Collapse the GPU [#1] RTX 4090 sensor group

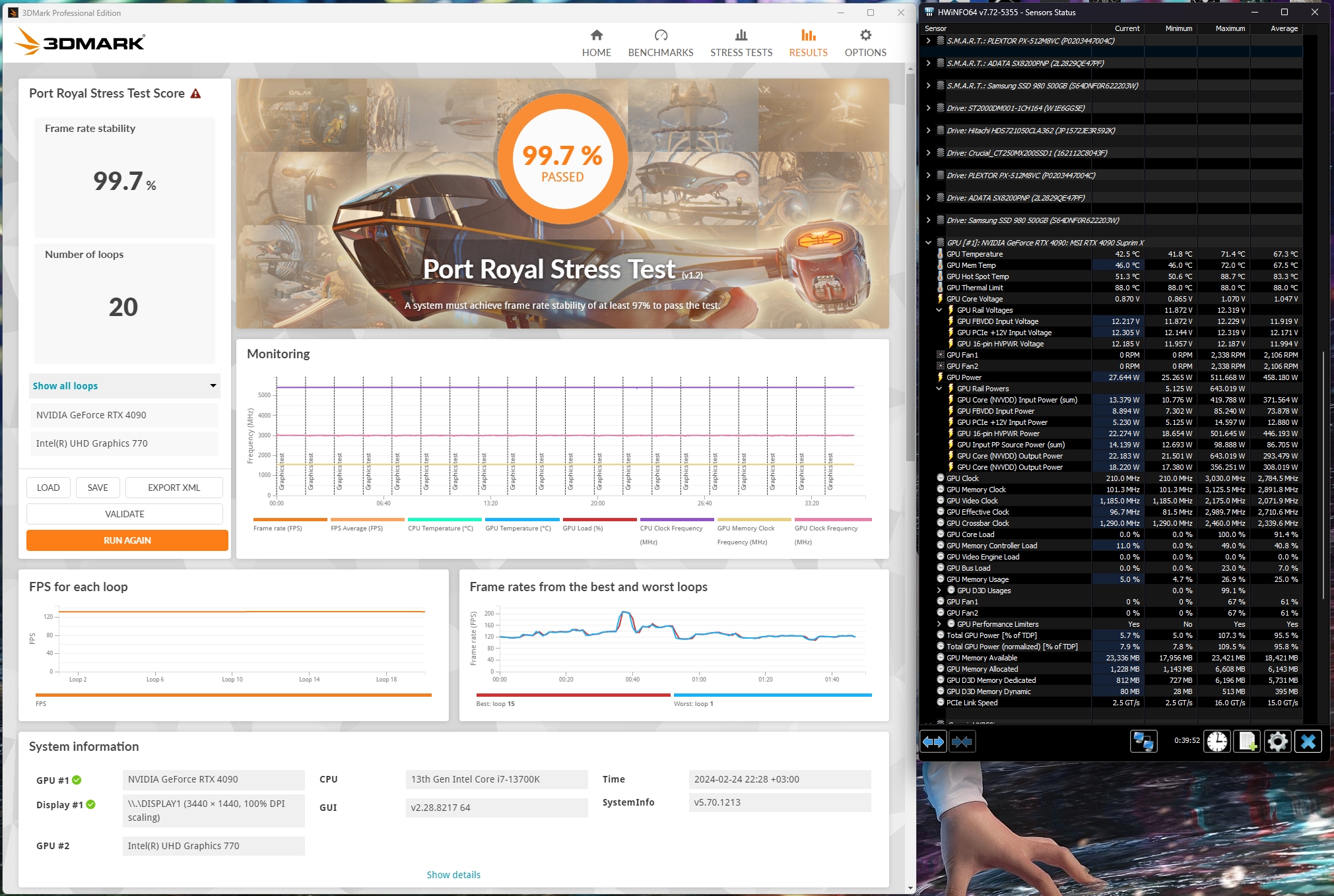[x=928, y=243]
